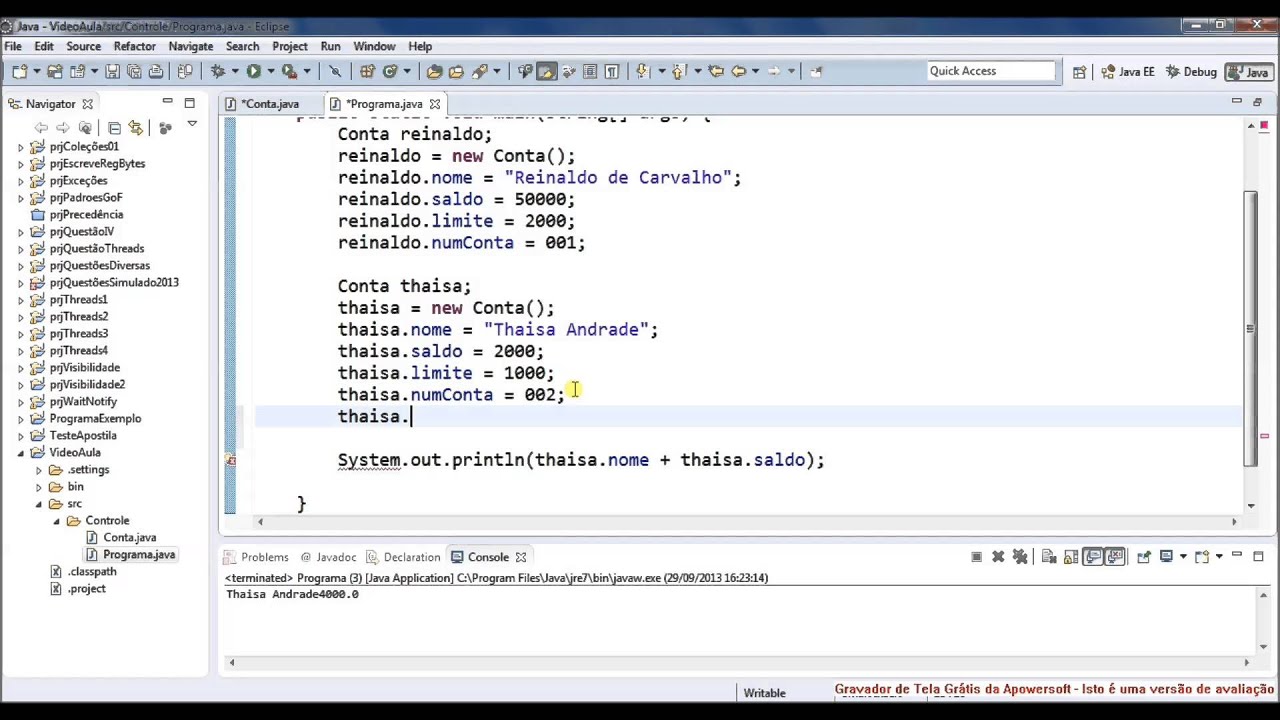The width and height of the screenshot is (1280, 720).
Task: Click the Quick Access input field
Action: click(x=990, y=71)
